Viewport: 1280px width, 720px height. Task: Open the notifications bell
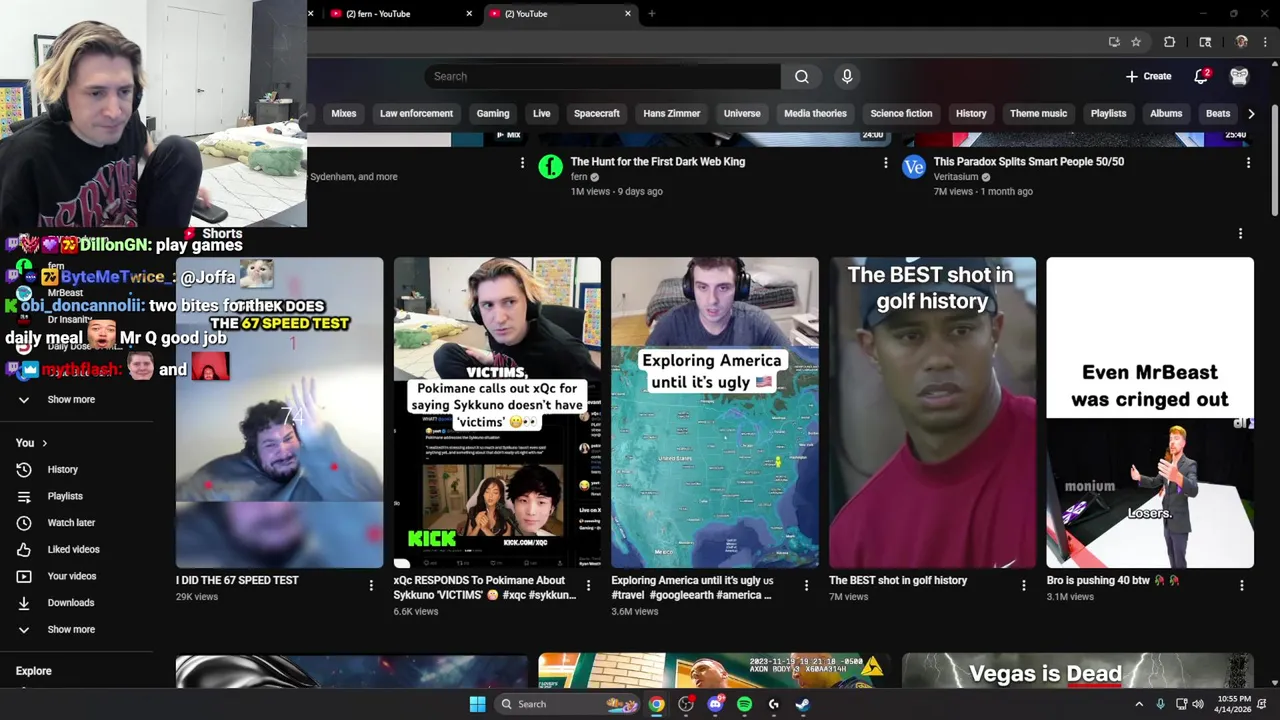tap(1201, 76)
